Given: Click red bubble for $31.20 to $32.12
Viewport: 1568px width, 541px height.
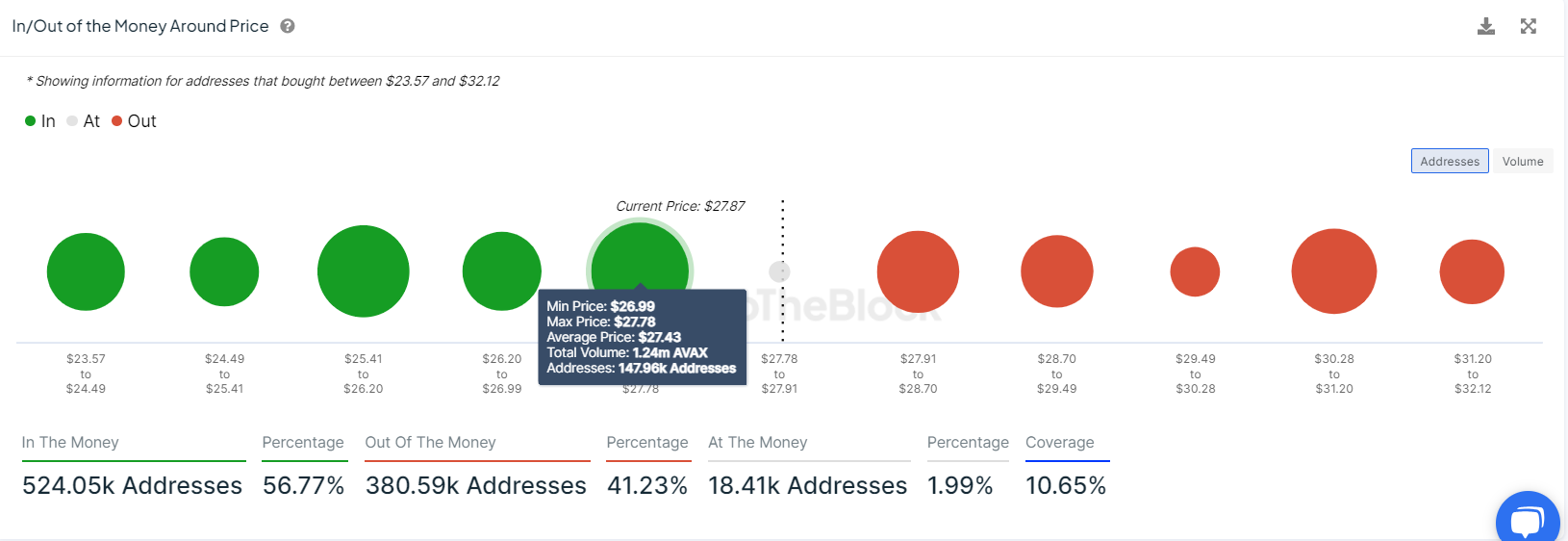Looking at the screenshot, I should tap(1472, 271).
